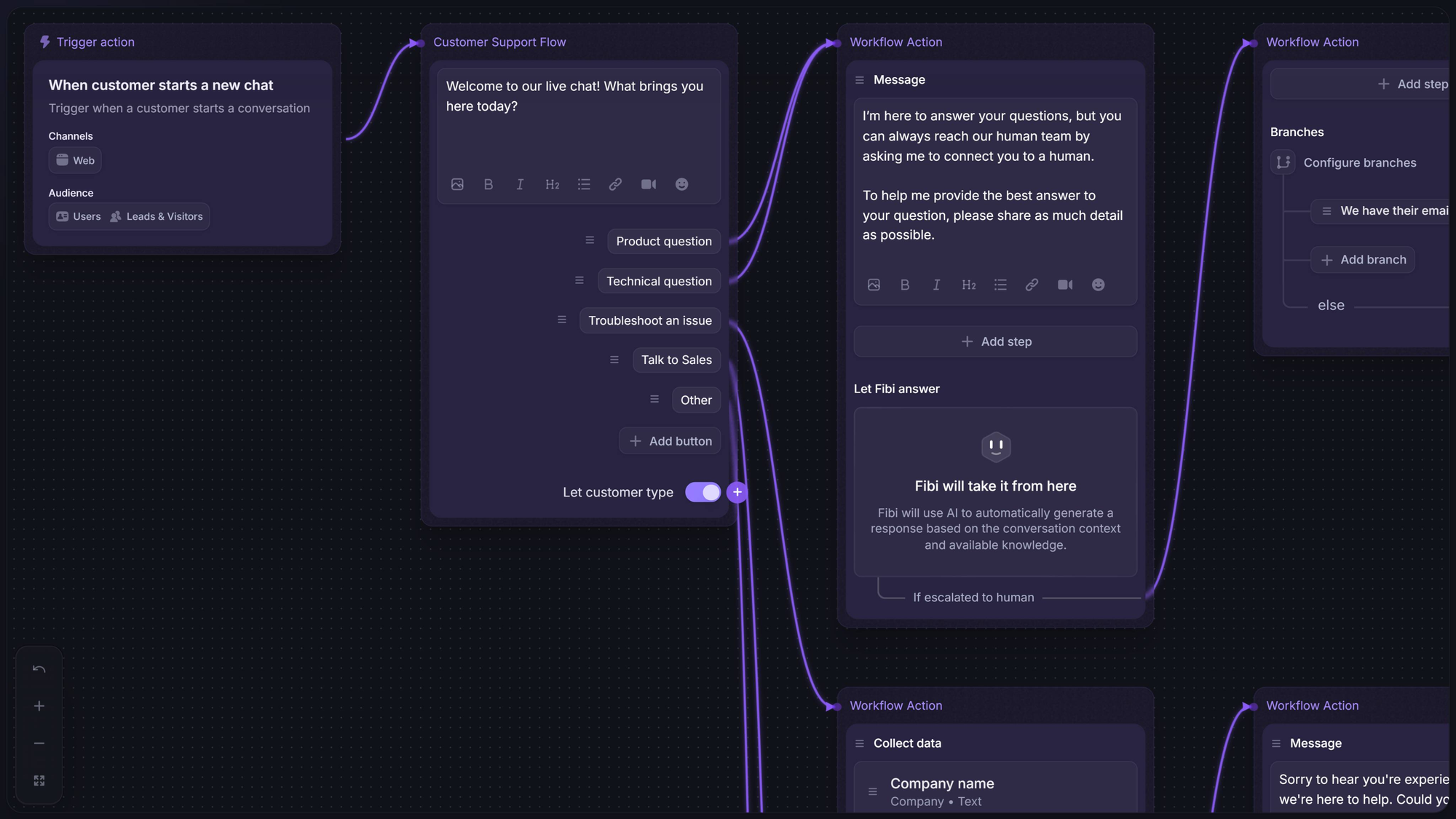1456x819 pixels.
Task: Select the Talk to Sales button
Action: pos(676,360)
